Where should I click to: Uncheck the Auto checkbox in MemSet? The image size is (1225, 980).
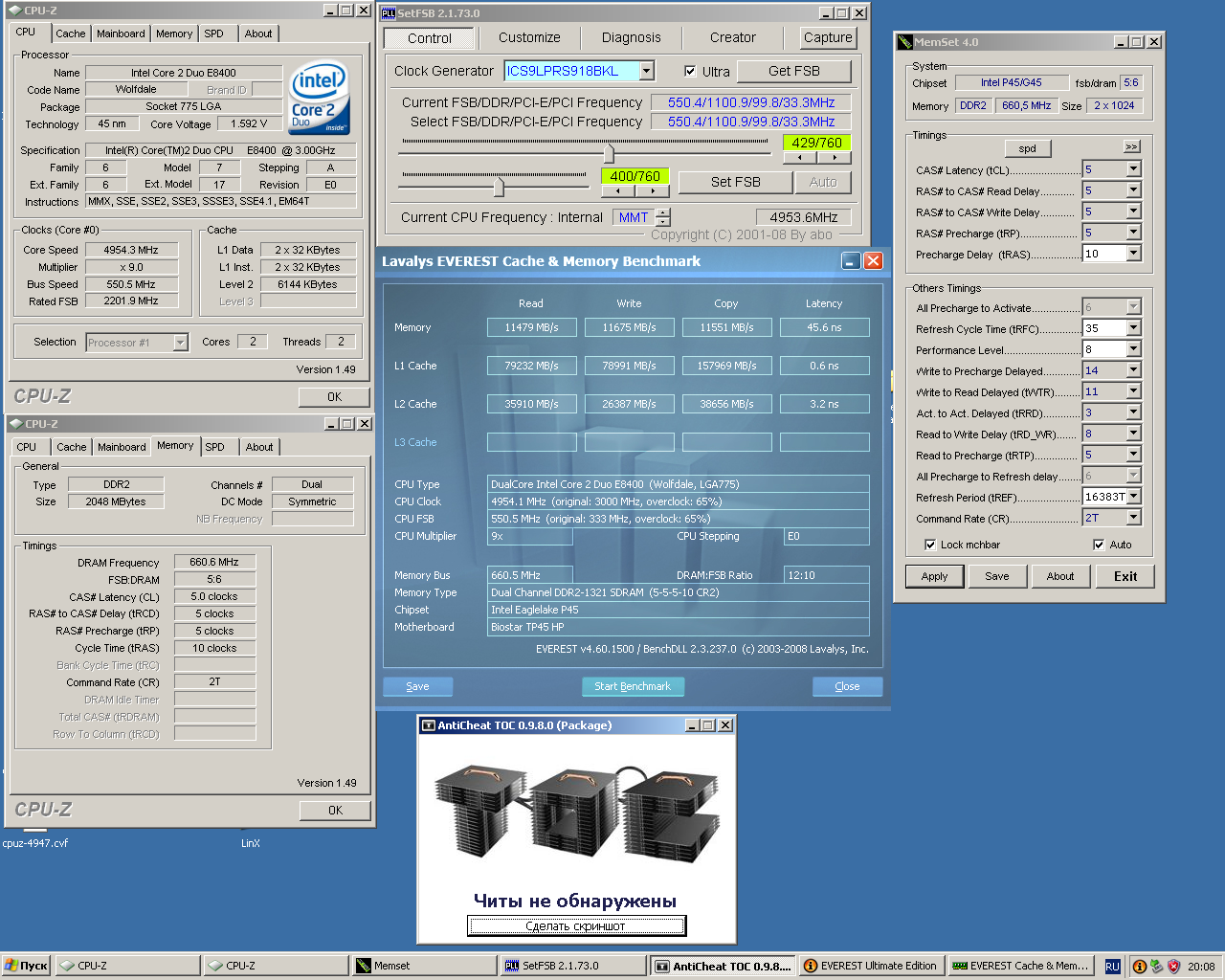coord(1099,545)
